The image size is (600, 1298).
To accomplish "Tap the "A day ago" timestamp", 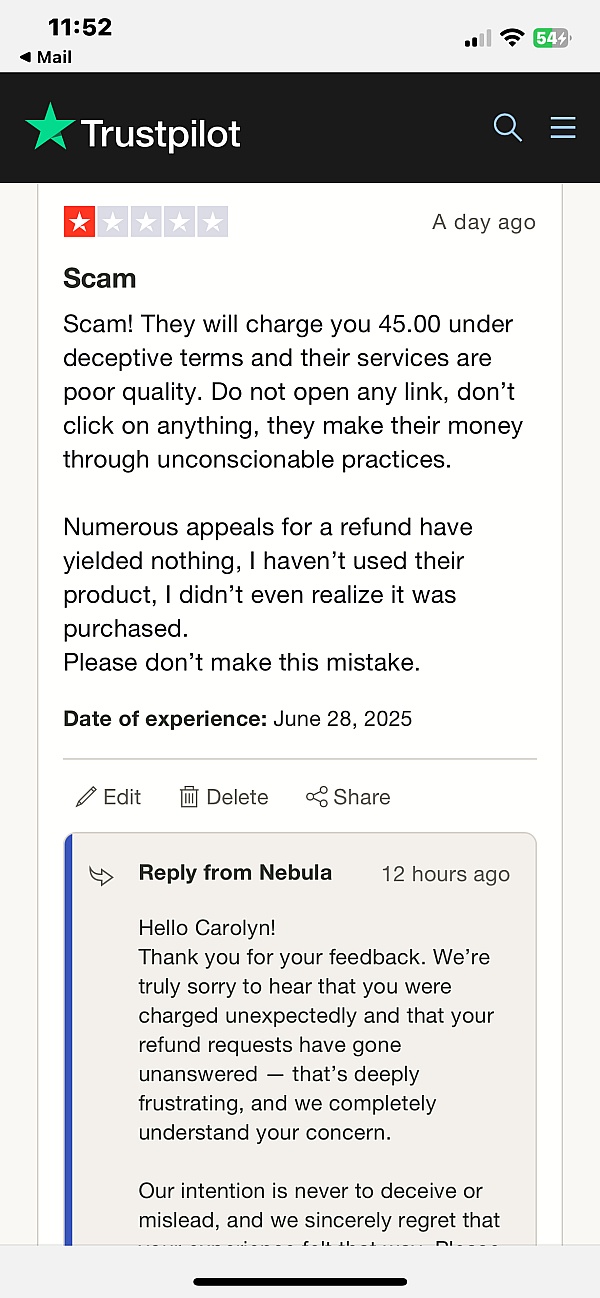I will 484,222.
